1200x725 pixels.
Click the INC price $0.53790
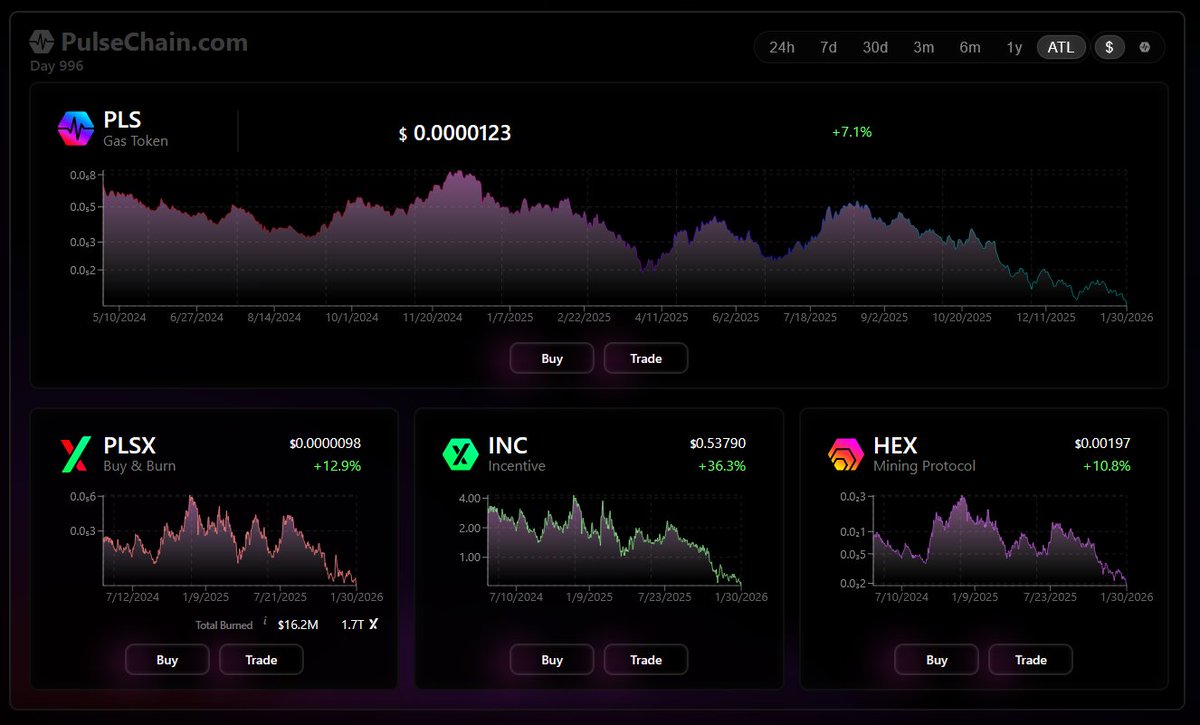pos(718,443)
